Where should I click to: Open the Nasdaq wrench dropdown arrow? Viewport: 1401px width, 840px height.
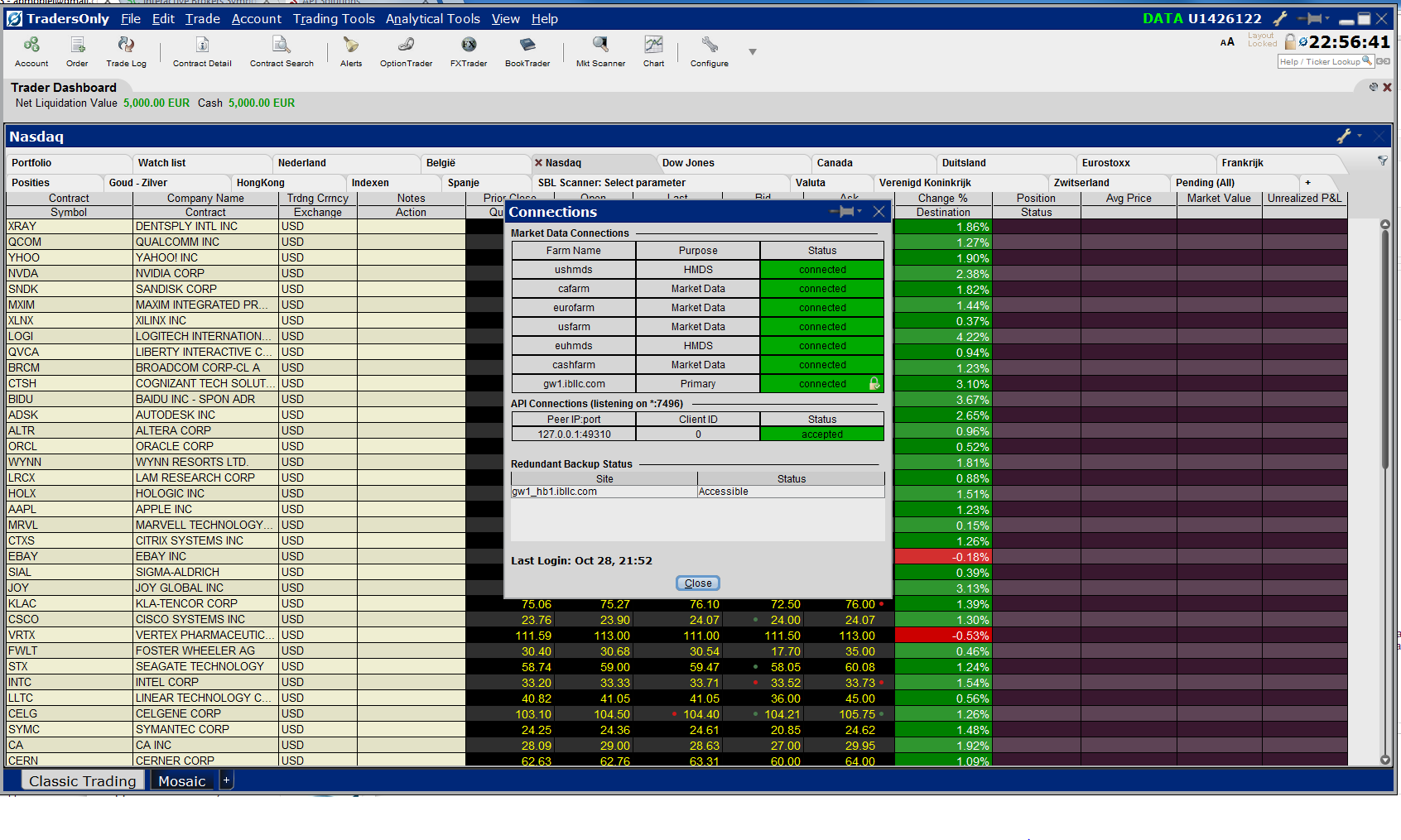(1360, 136)
